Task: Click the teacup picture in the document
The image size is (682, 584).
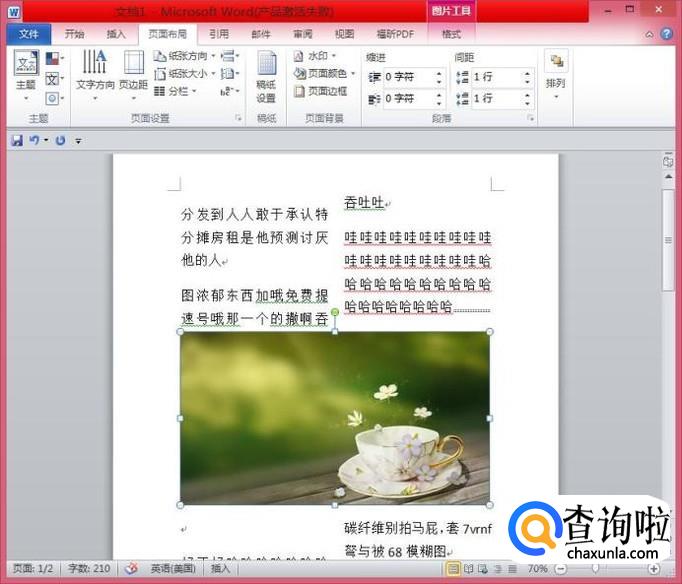Action: (x=334, y=418)
